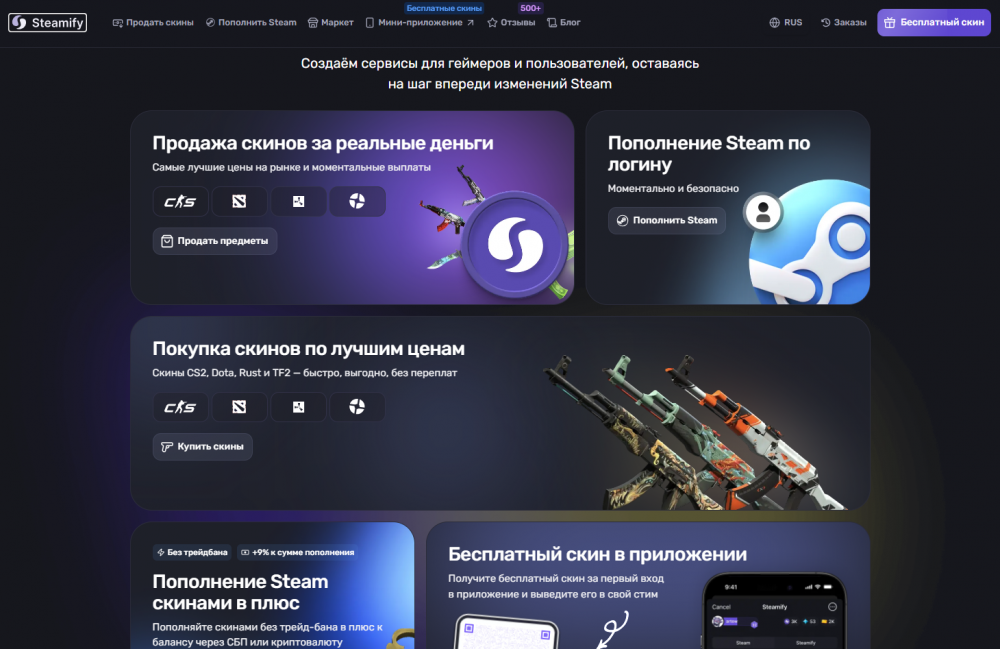Viewport: 1000px width, 649px height.
Task: Select the Rust icon in the buy skins card
Action: click(x=298, y=407)
